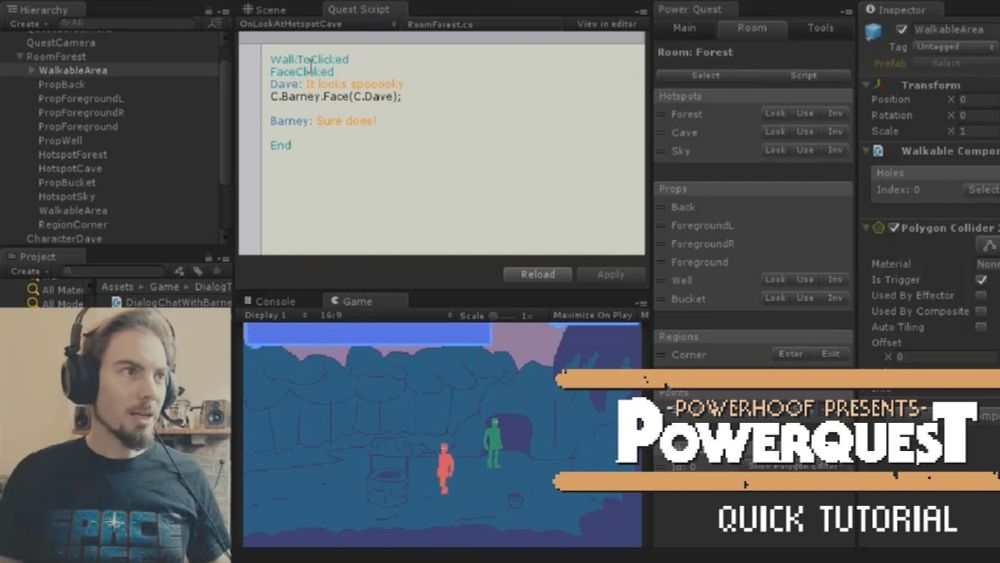1000x563 pixels.
Task: Collapse the Walkable Component foldout
Action: (x=866, y=151)
